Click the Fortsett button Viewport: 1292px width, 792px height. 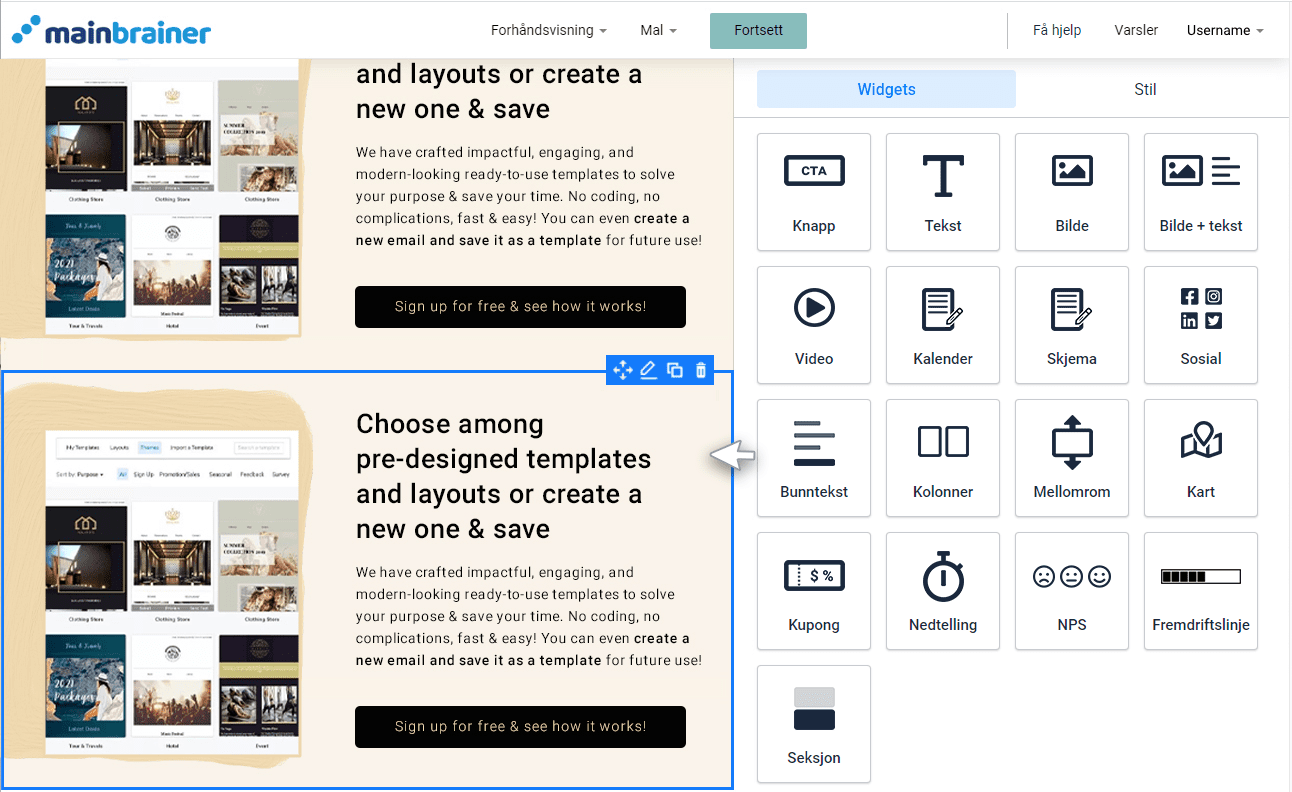pyautogui.click(x=758, y=30)
